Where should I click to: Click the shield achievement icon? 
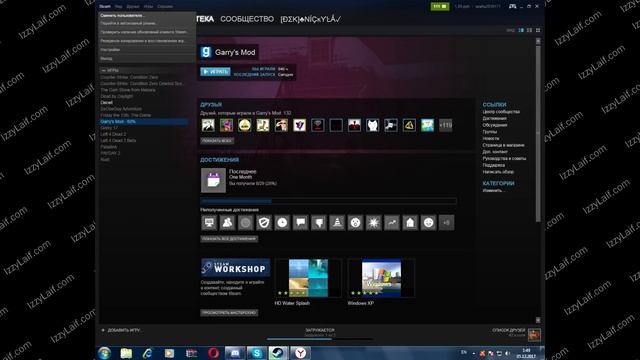click(264, 223)
